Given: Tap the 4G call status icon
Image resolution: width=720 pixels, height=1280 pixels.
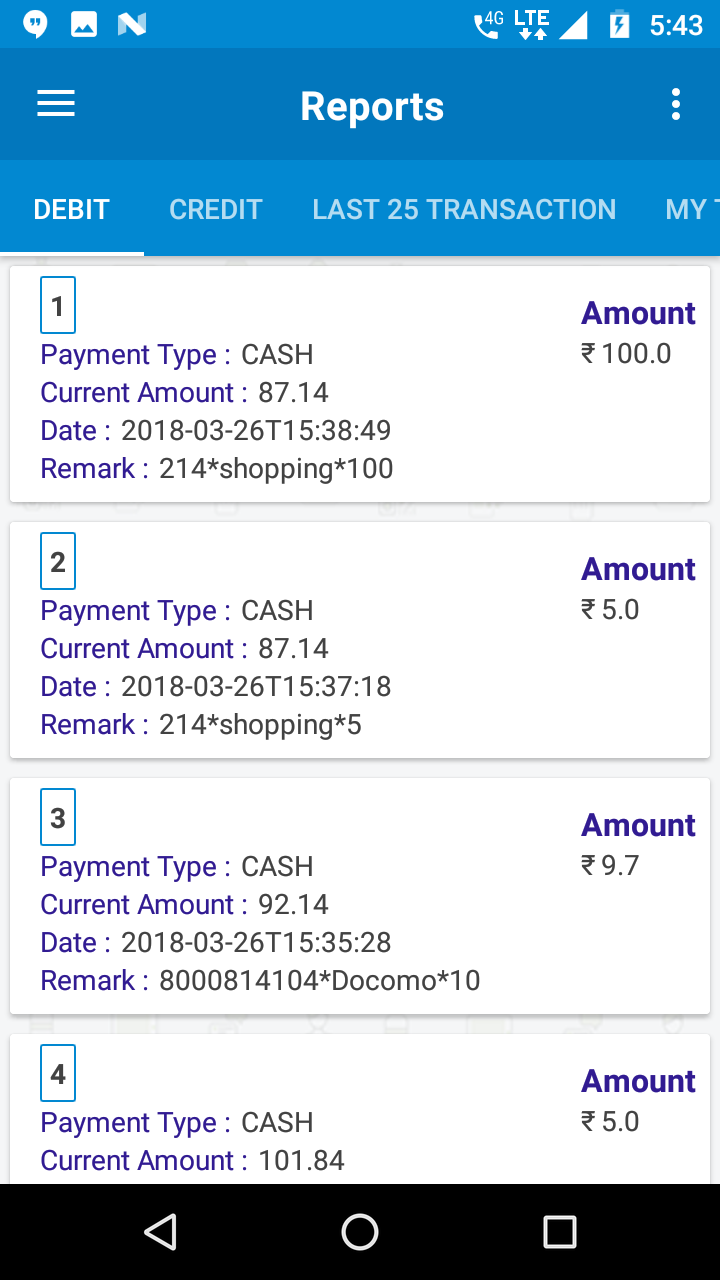Looking at the screenshot, I should click(489, 24).
